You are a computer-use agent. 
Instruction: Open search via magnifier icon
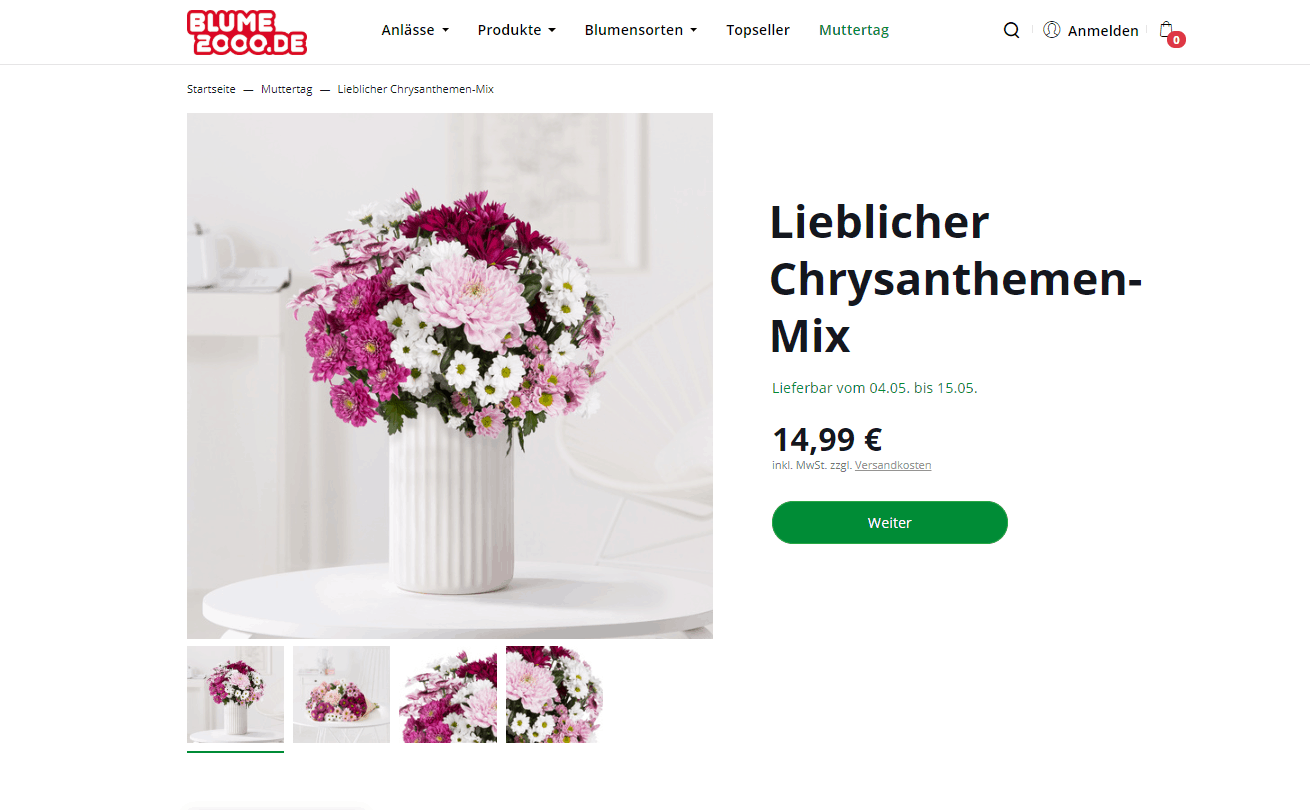pyautogui.click(x=1011, y=30)
